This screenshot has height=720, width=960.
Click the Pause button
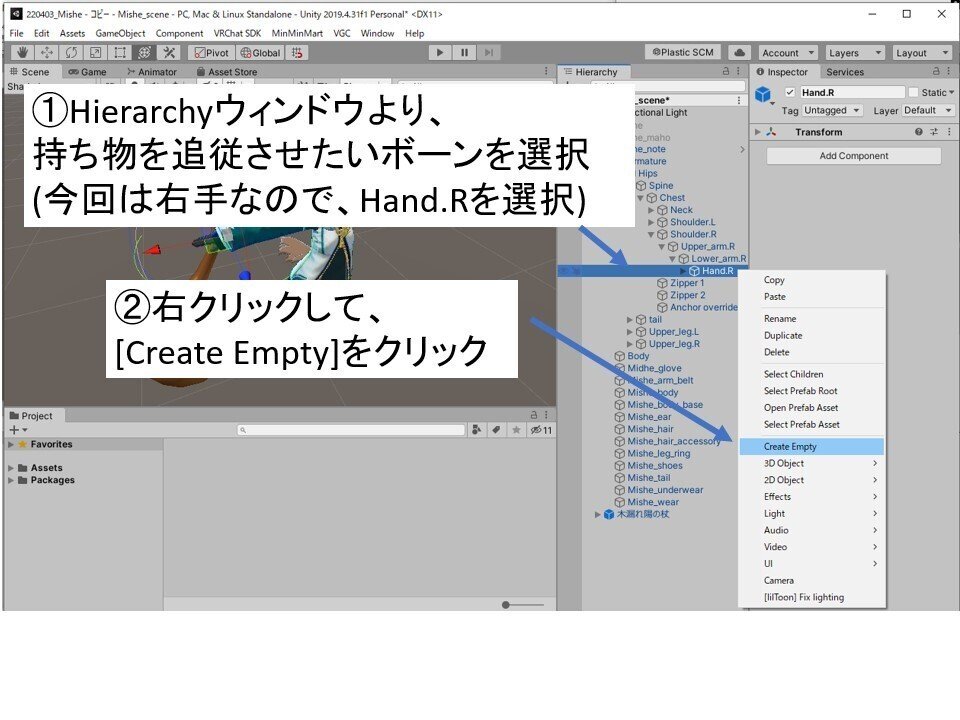[x=464, y=53]
